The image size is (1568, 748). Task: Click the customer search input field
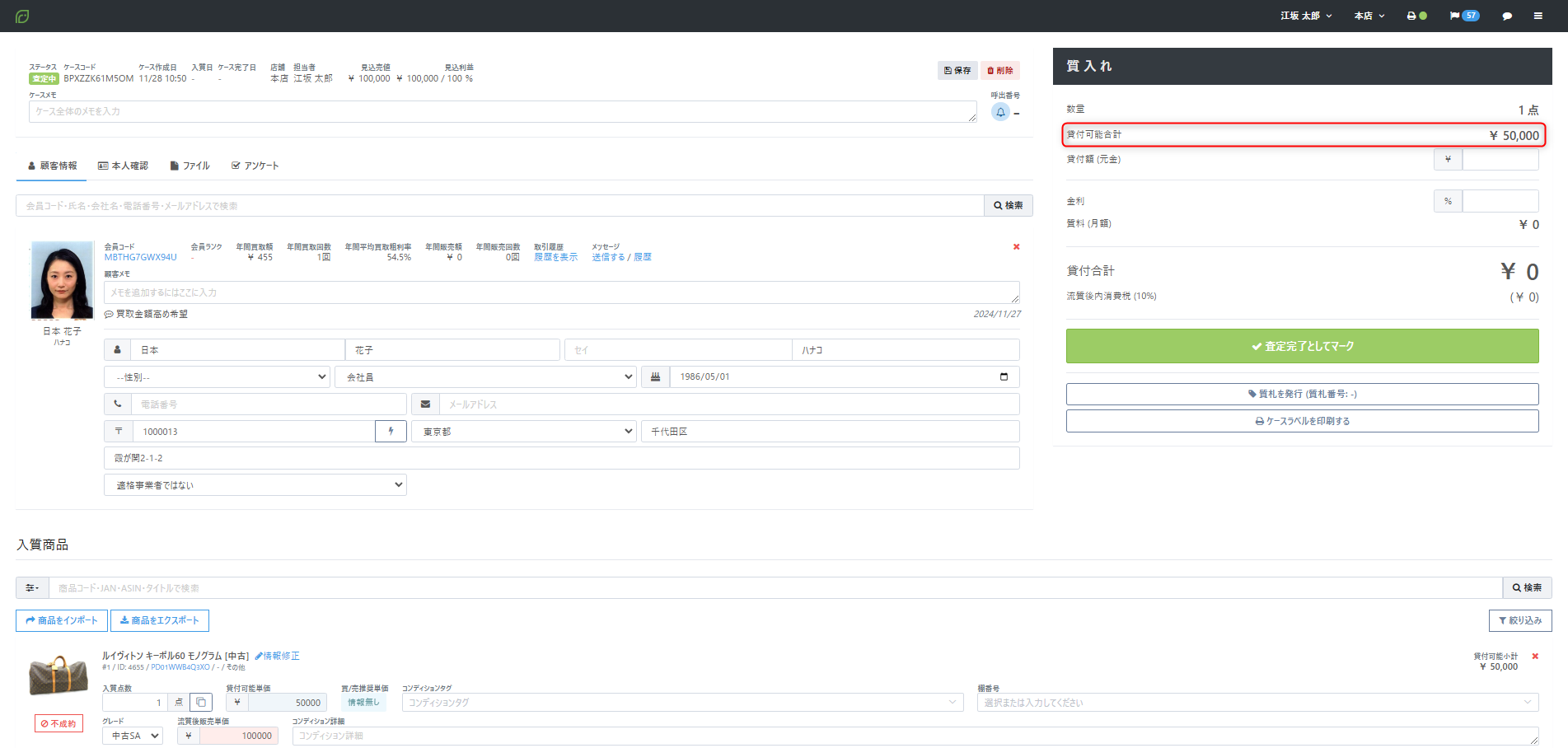(500, 205)
